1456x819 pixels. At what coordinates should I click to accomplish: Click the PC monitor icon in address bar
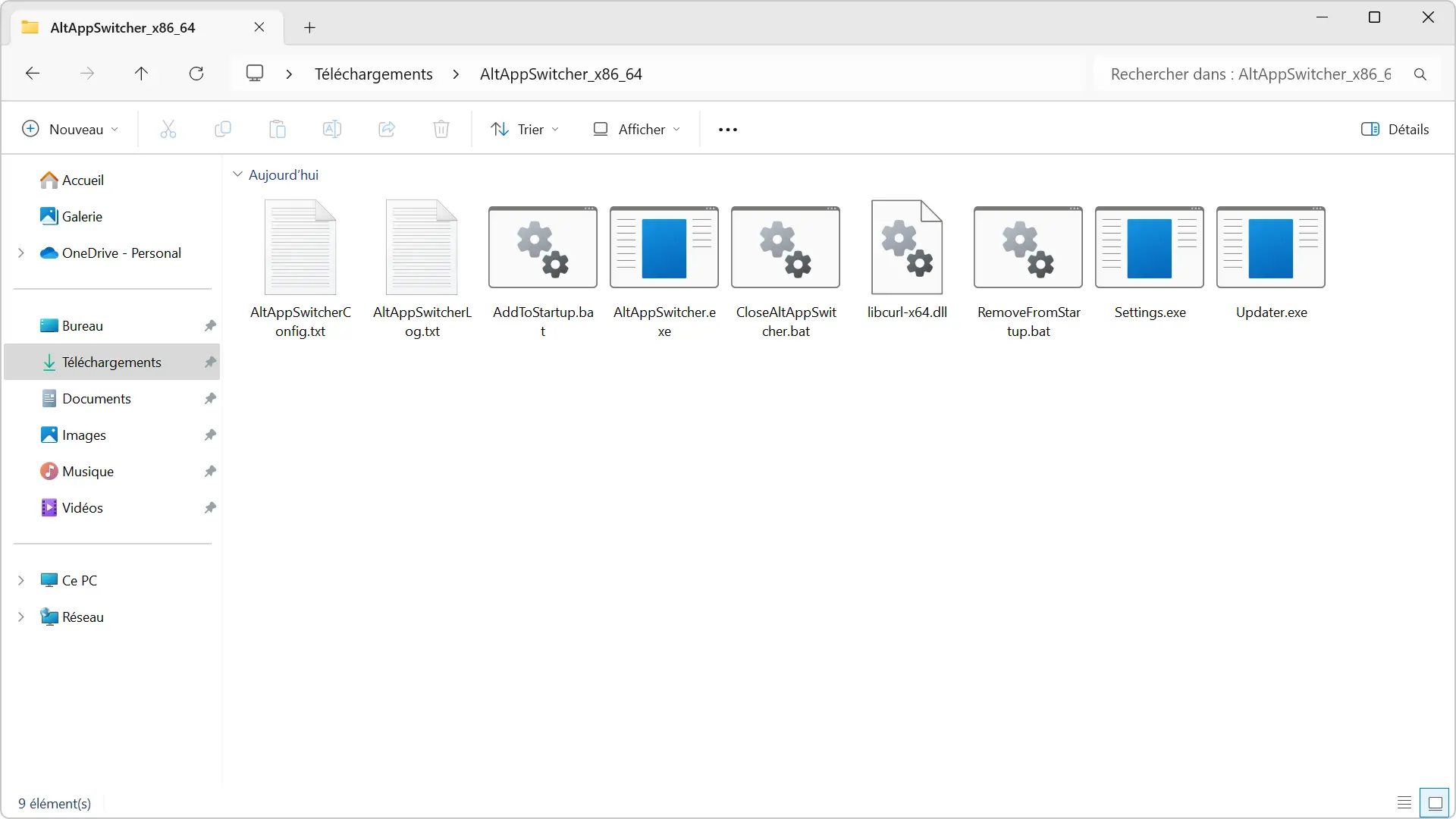(x=255, y=74)
